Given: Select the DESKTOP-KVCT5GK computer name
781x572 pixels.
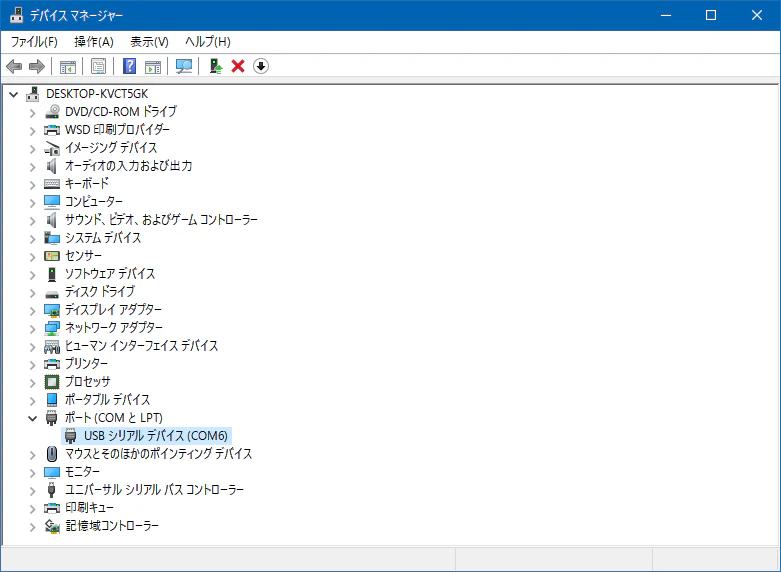Looking at the screenshot, I should click(97, 94).
